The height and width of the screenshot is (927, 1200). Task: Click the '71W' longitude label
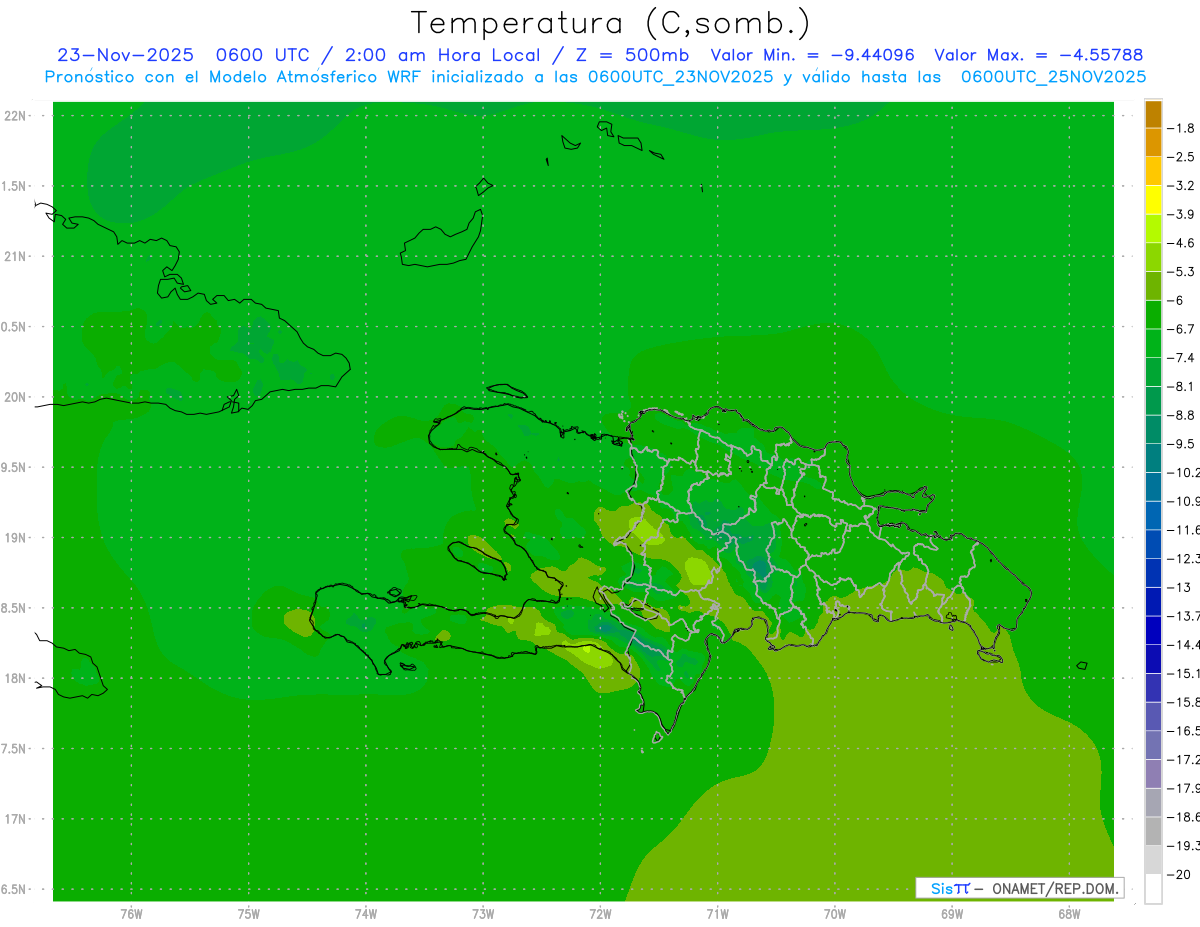(717, 913)
